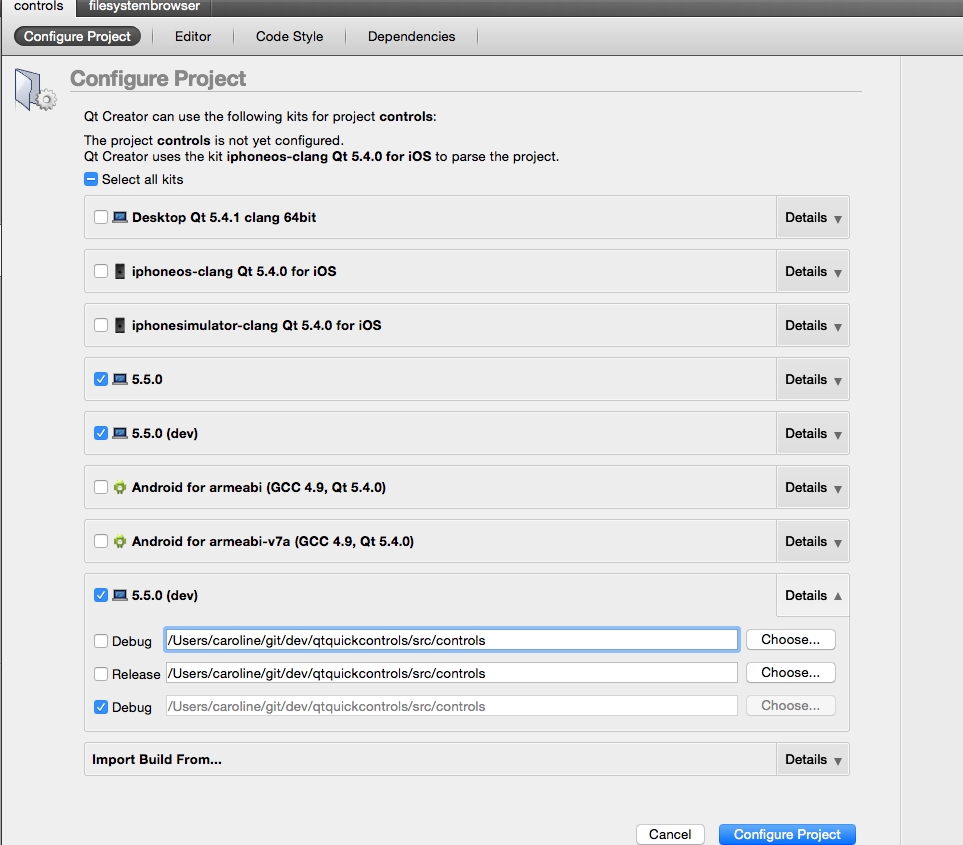Toggle the Select all kits checkbox

click(x=91, y=180)
